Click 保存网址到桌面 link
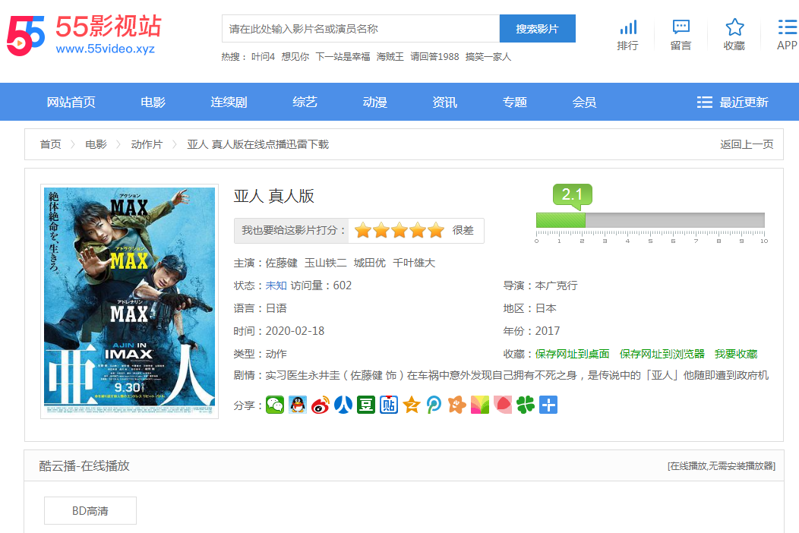Screen dimensions: 799x533 [x=572, y=354]
